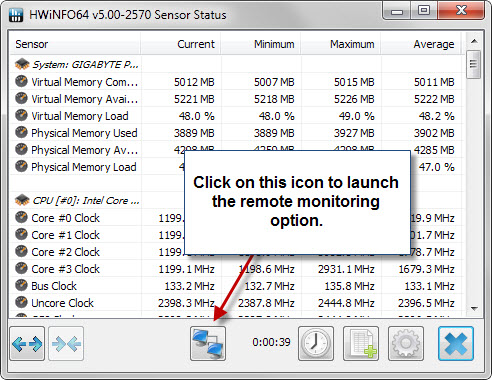Click the Minimum column header
Image resolution: width=492 pixels, height=380 pixels.
(x=261, y=44)
